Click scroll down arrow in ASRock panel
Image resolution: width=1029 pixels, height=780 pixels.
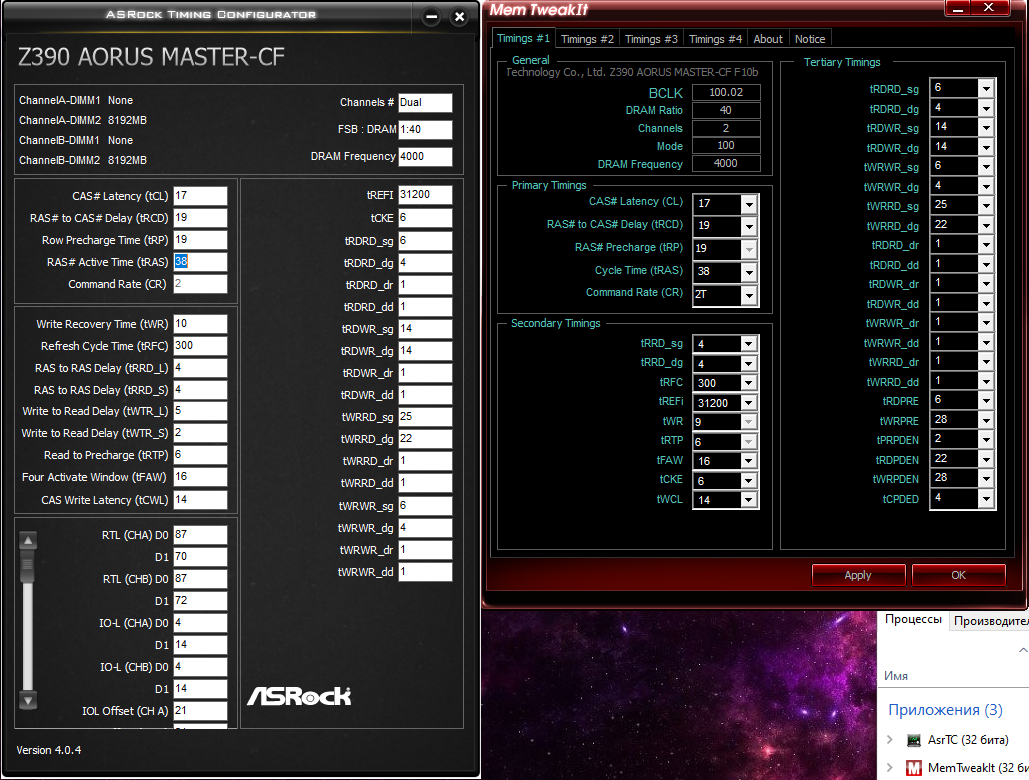(28, 701)
